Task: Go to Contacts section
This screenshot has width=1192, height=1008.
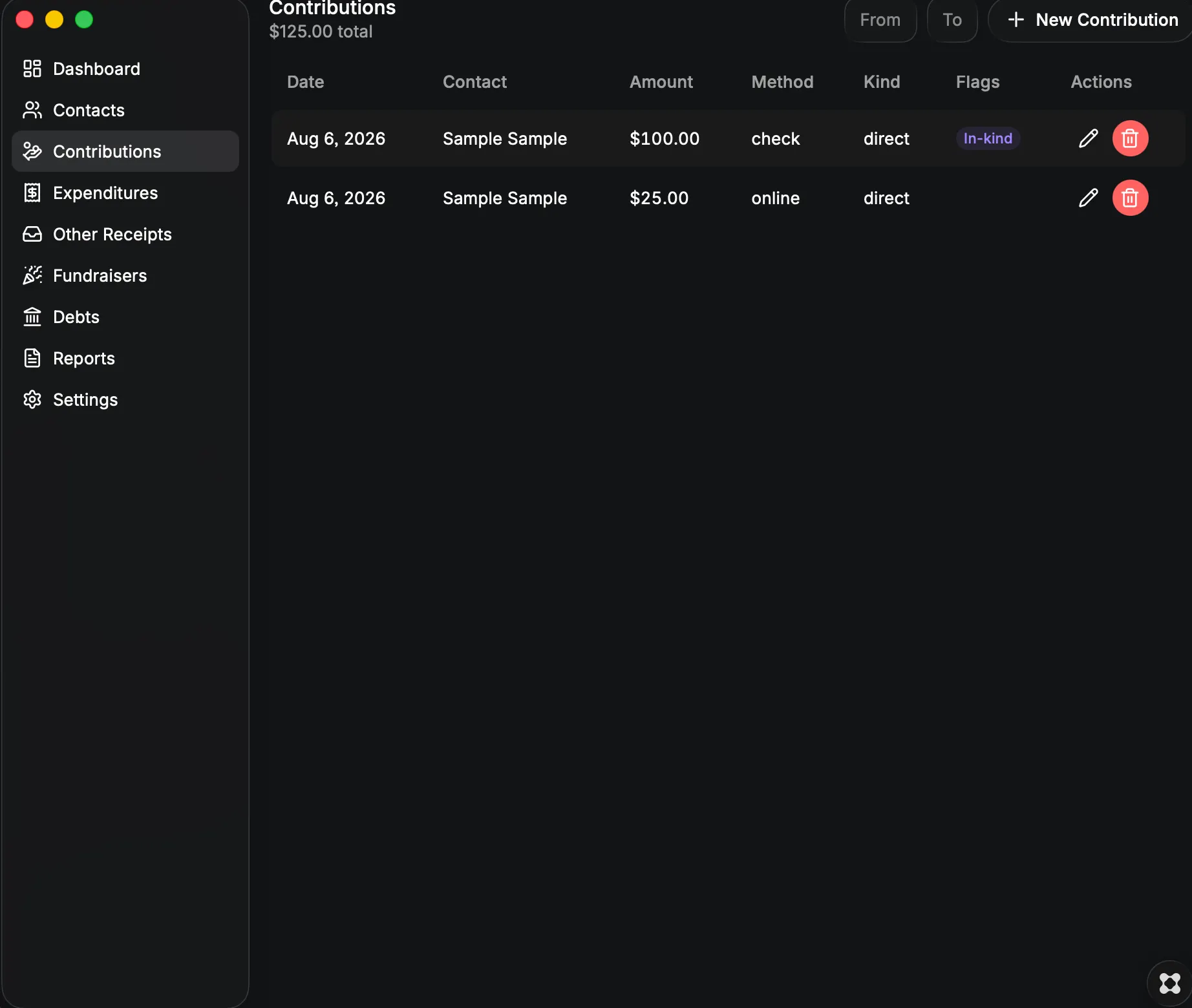Action: click(125, 110)
